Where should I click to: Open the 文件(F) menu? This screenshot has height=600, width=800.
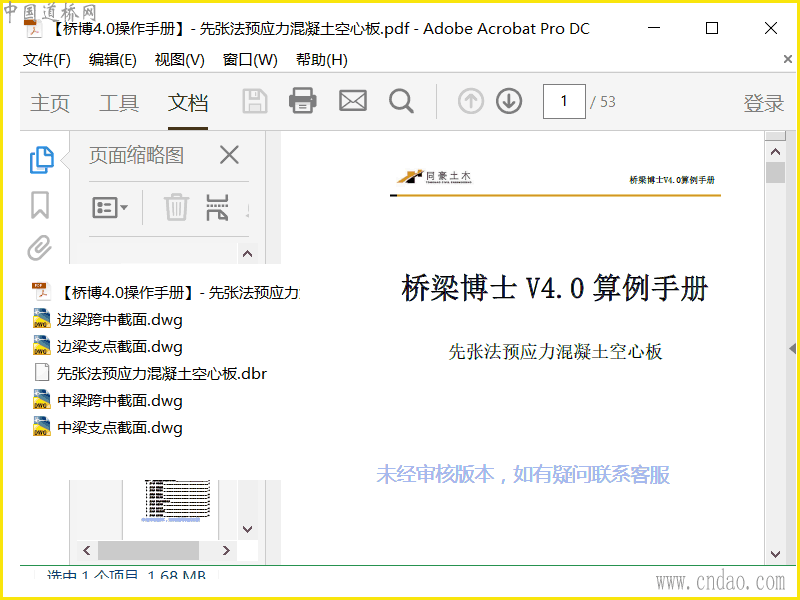tap(47, 60)
